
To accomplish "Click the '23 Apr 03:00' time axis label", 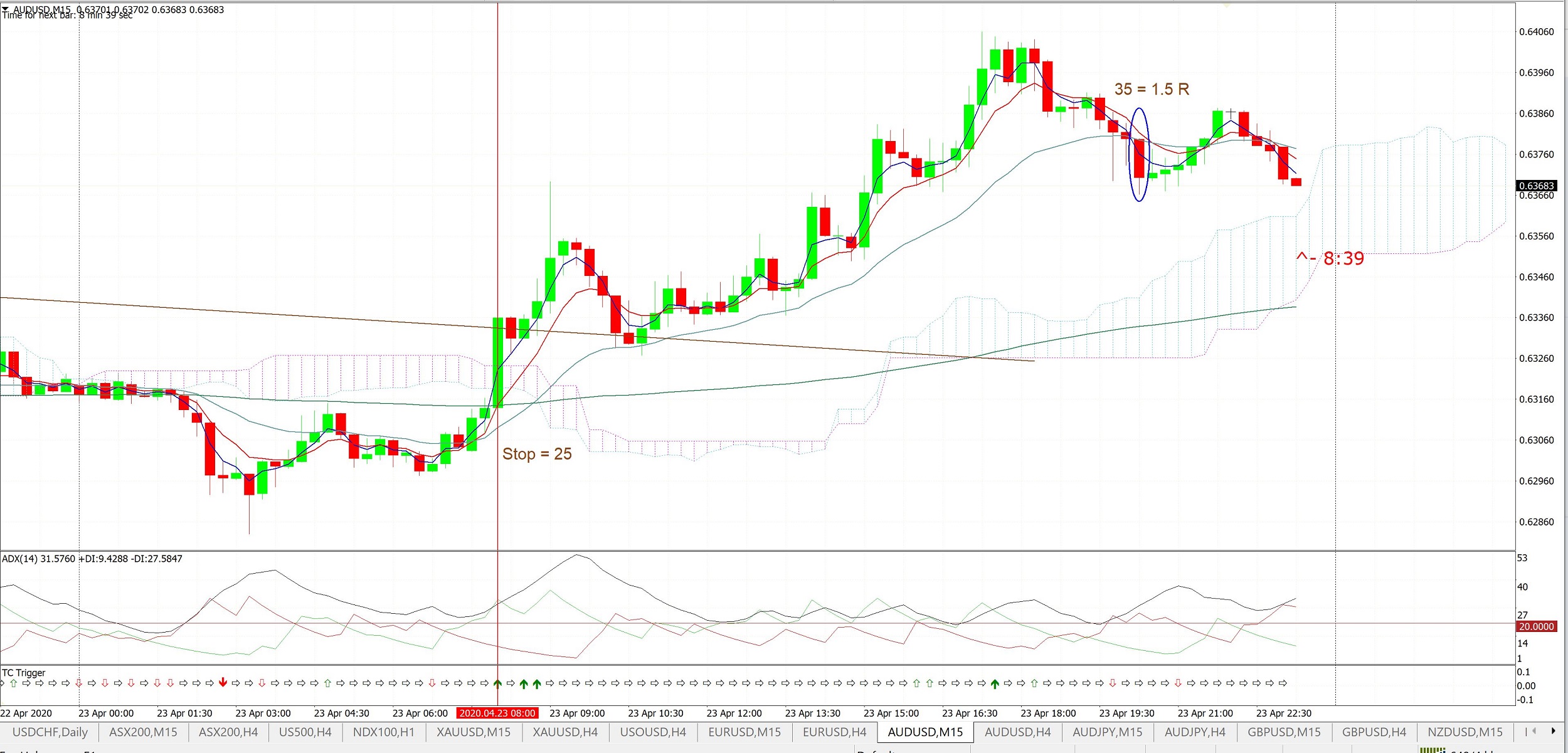I will click(x=263, y=714).
